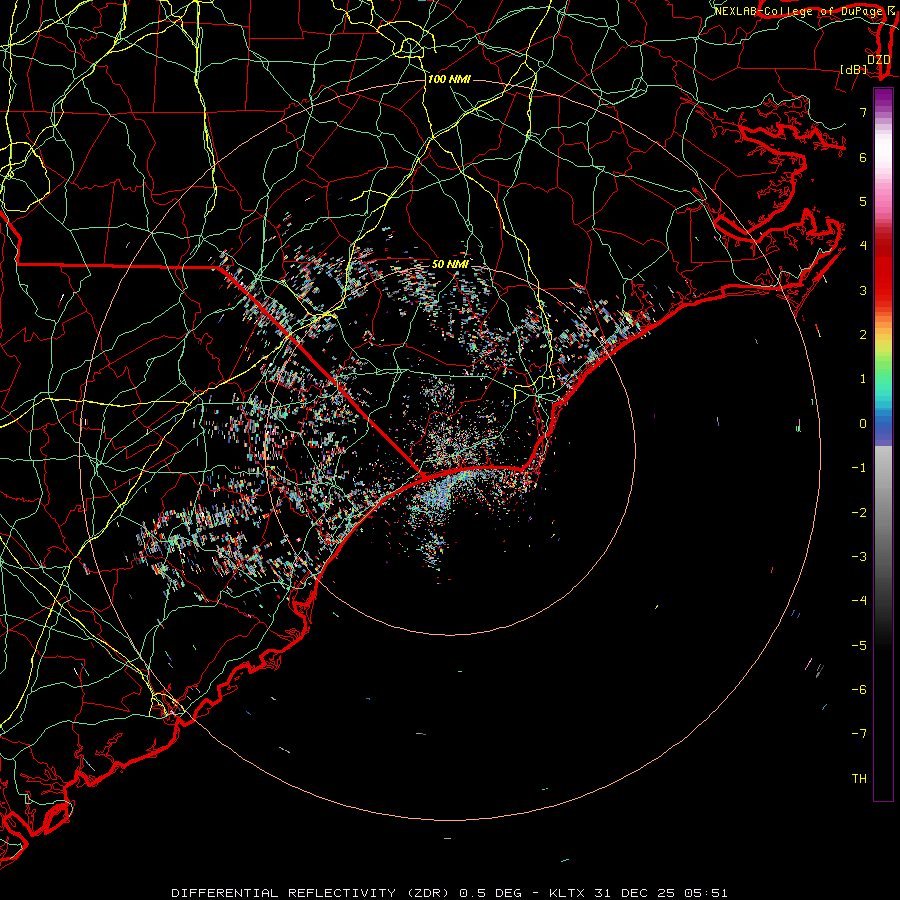Click the 50 NMI range ring label
The image size is (900, 900).
coord(450,264)
